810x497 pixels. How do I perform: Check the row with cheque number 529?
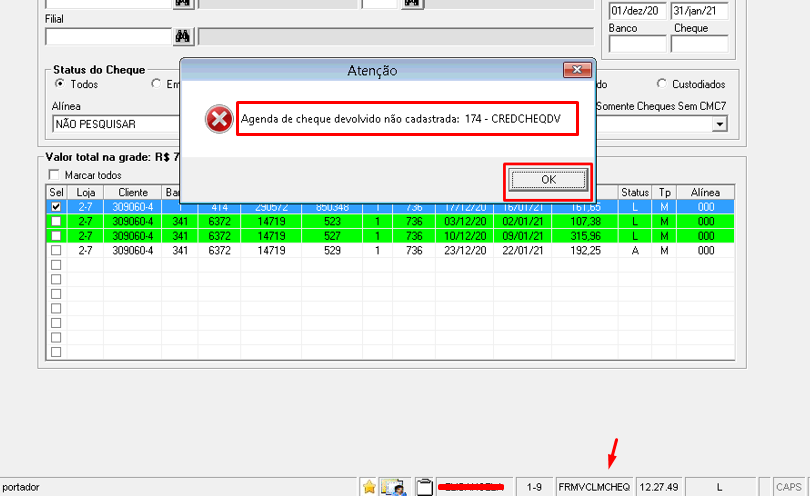click(x=56, y=250)
